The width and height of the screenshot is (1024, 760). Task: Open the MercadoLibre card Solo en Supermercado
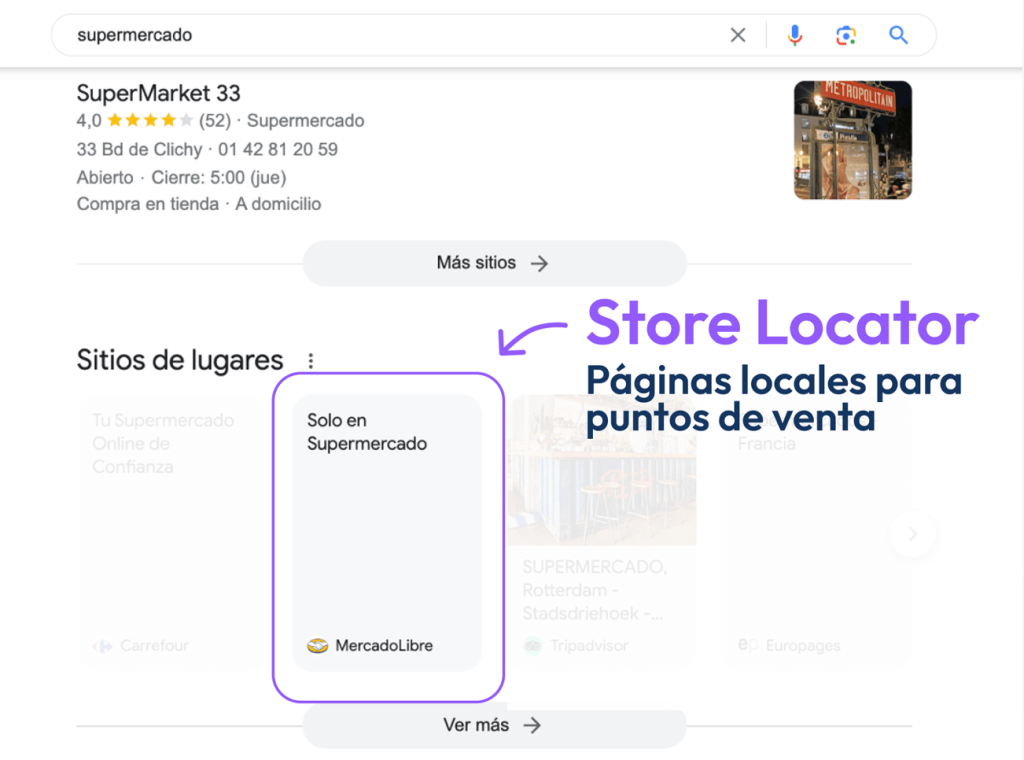387,532
